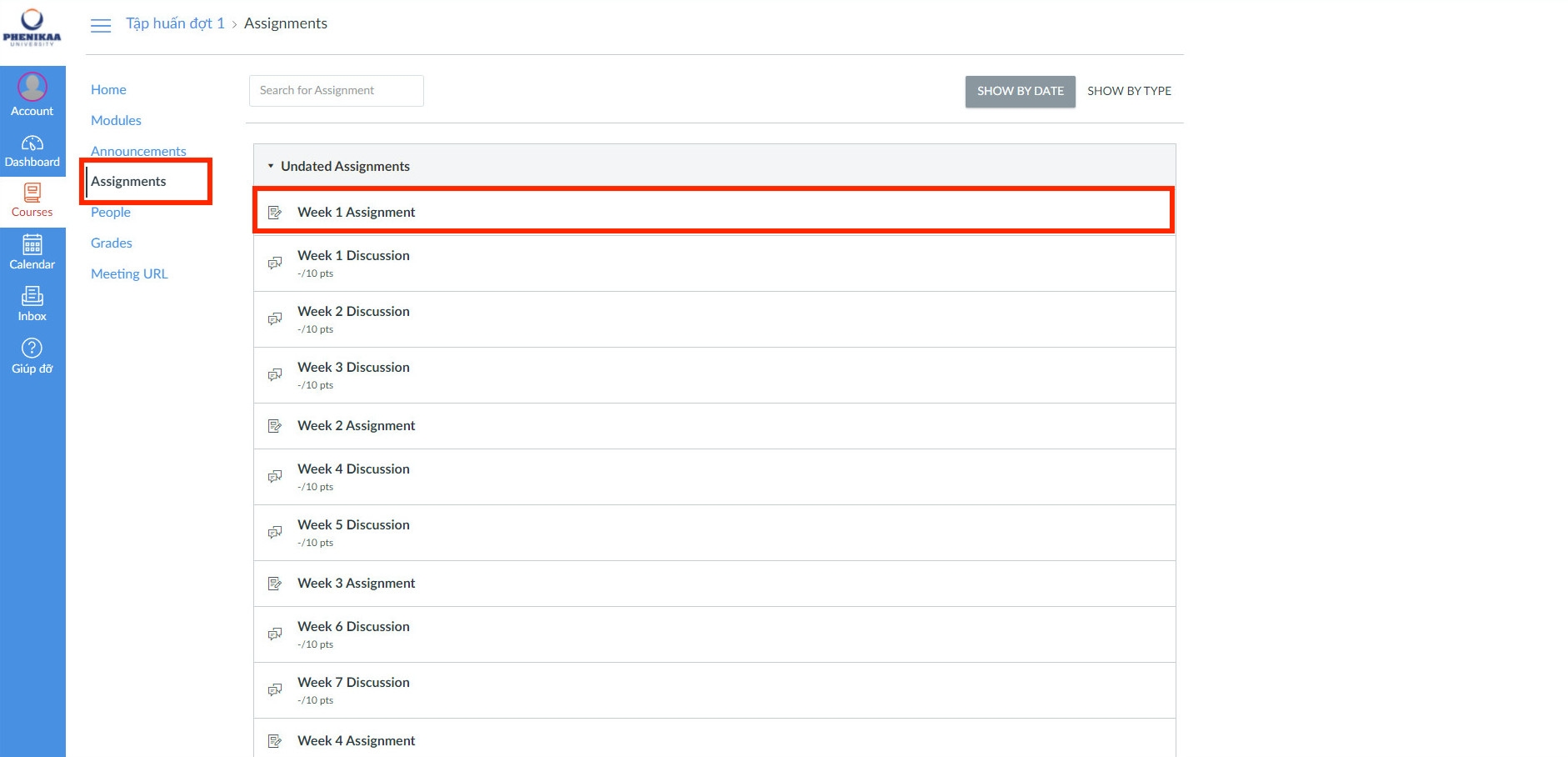Screen dimensions: 1568x757
Task: Click the Search for Assignment field
Action: pos(336,90)
